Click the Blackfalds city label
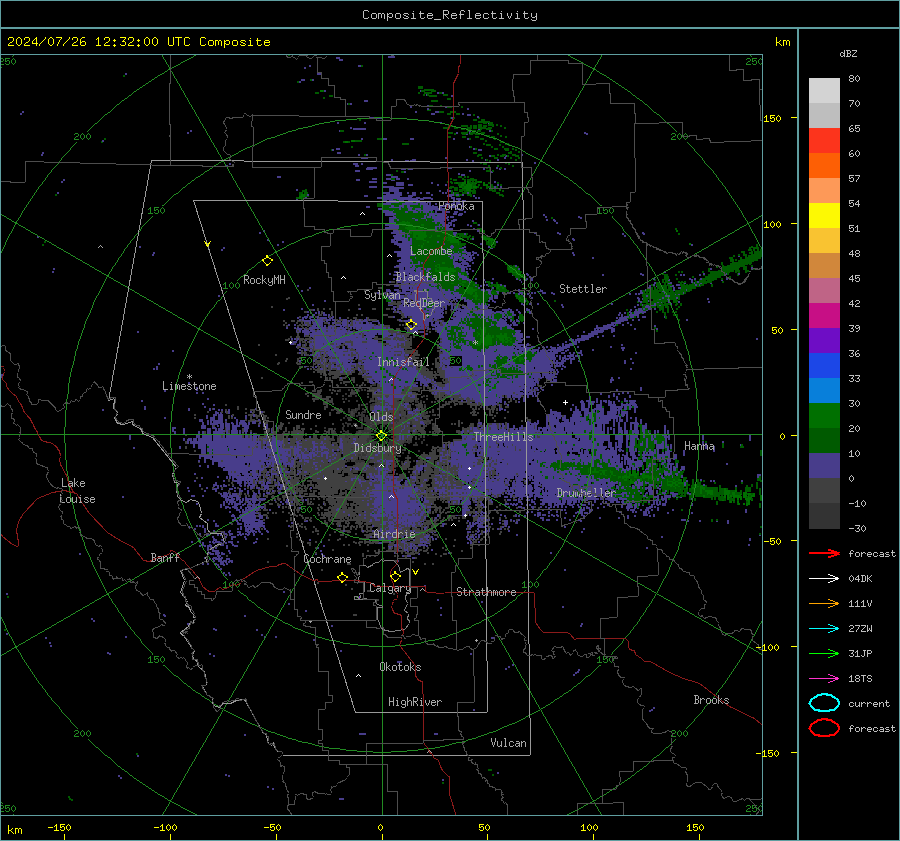The height and width of the screenshot is (841, 900). (425, 277)
